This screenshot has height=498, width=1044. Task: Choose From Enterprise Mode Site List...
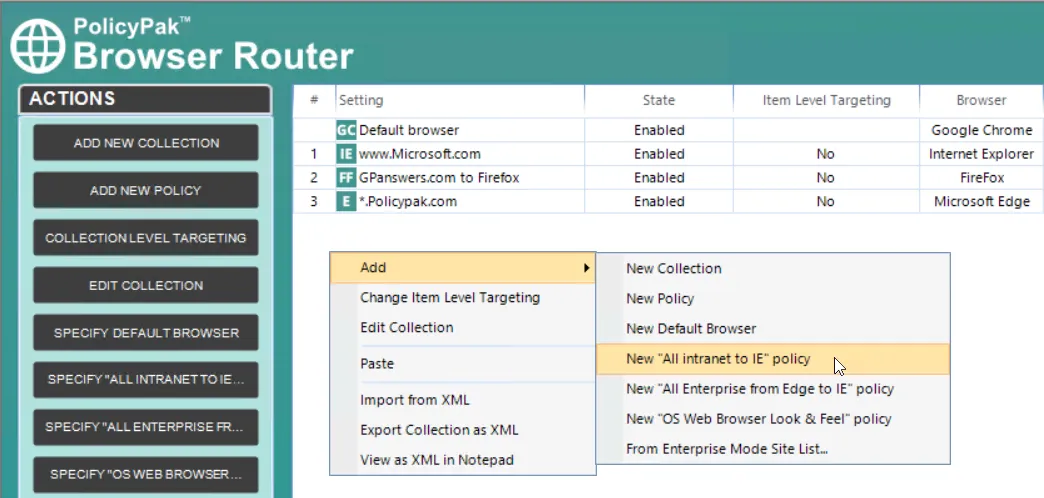tap(772, 449)
